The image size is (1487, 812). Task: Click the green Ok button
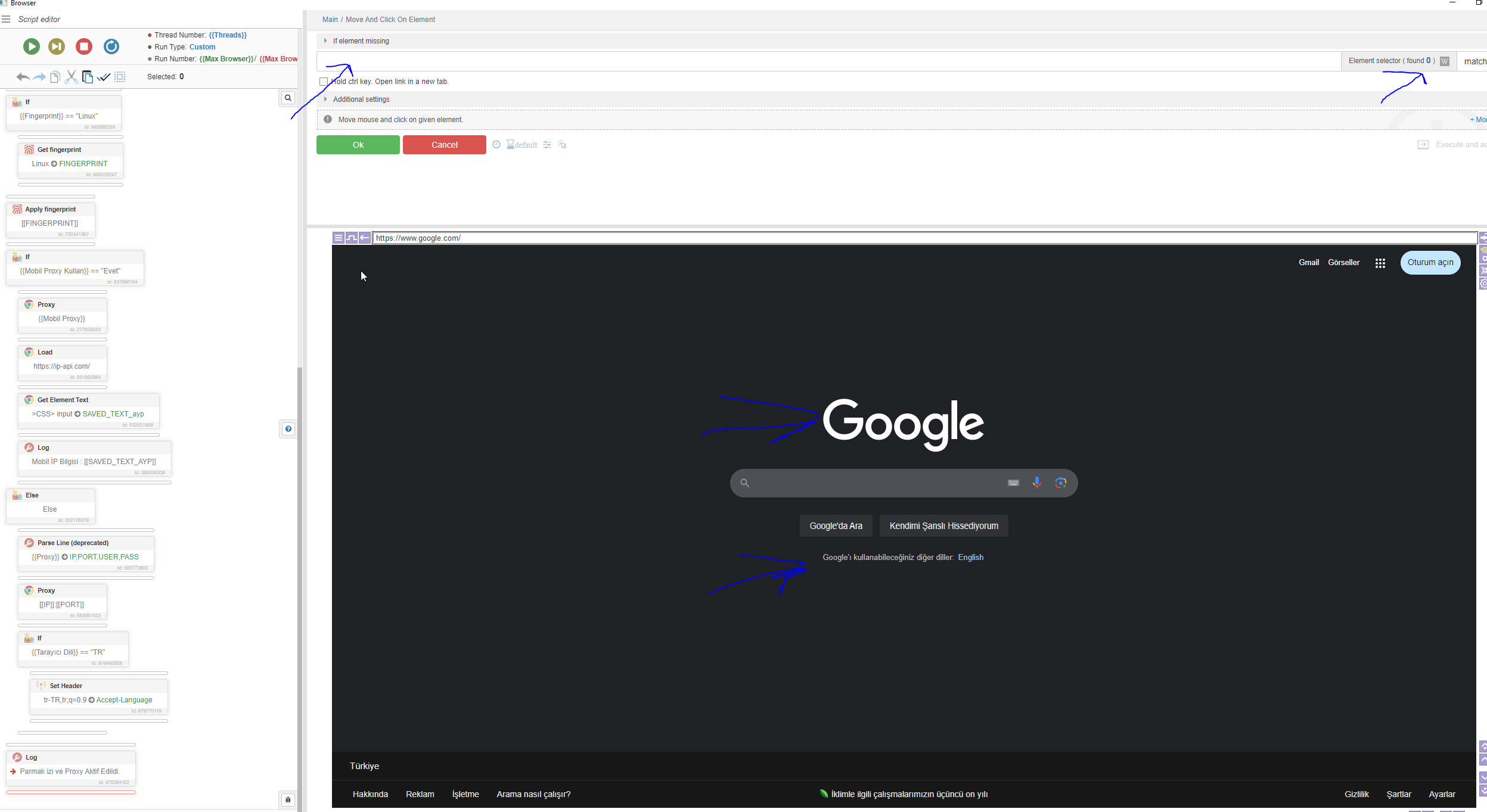pos(358,145)
